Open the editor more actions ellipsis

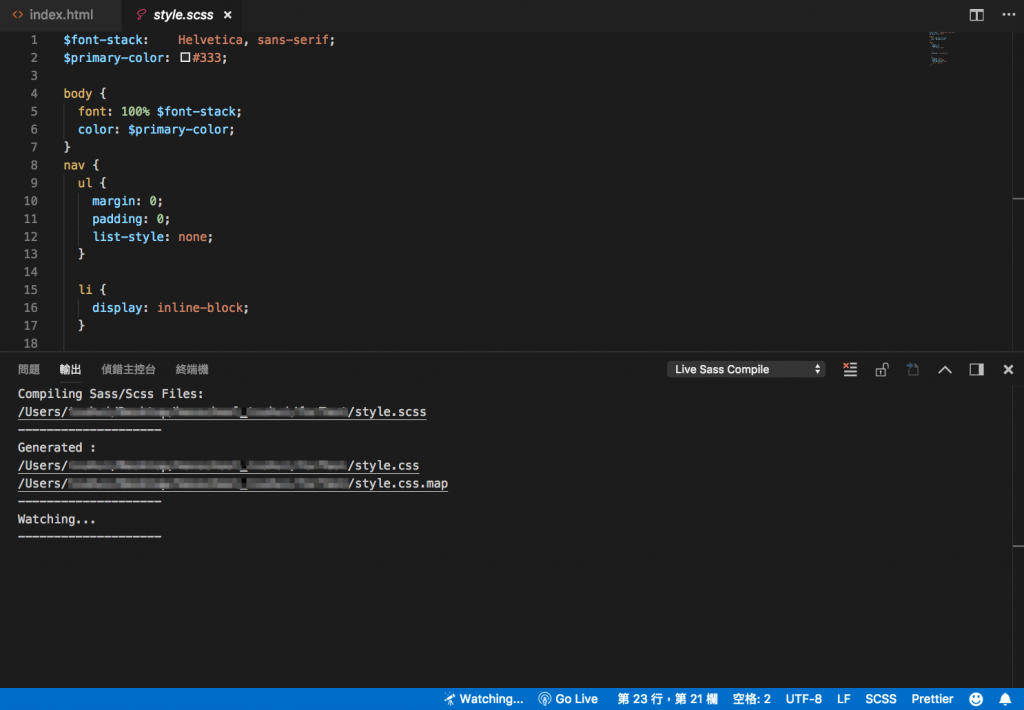(1008, 14)
